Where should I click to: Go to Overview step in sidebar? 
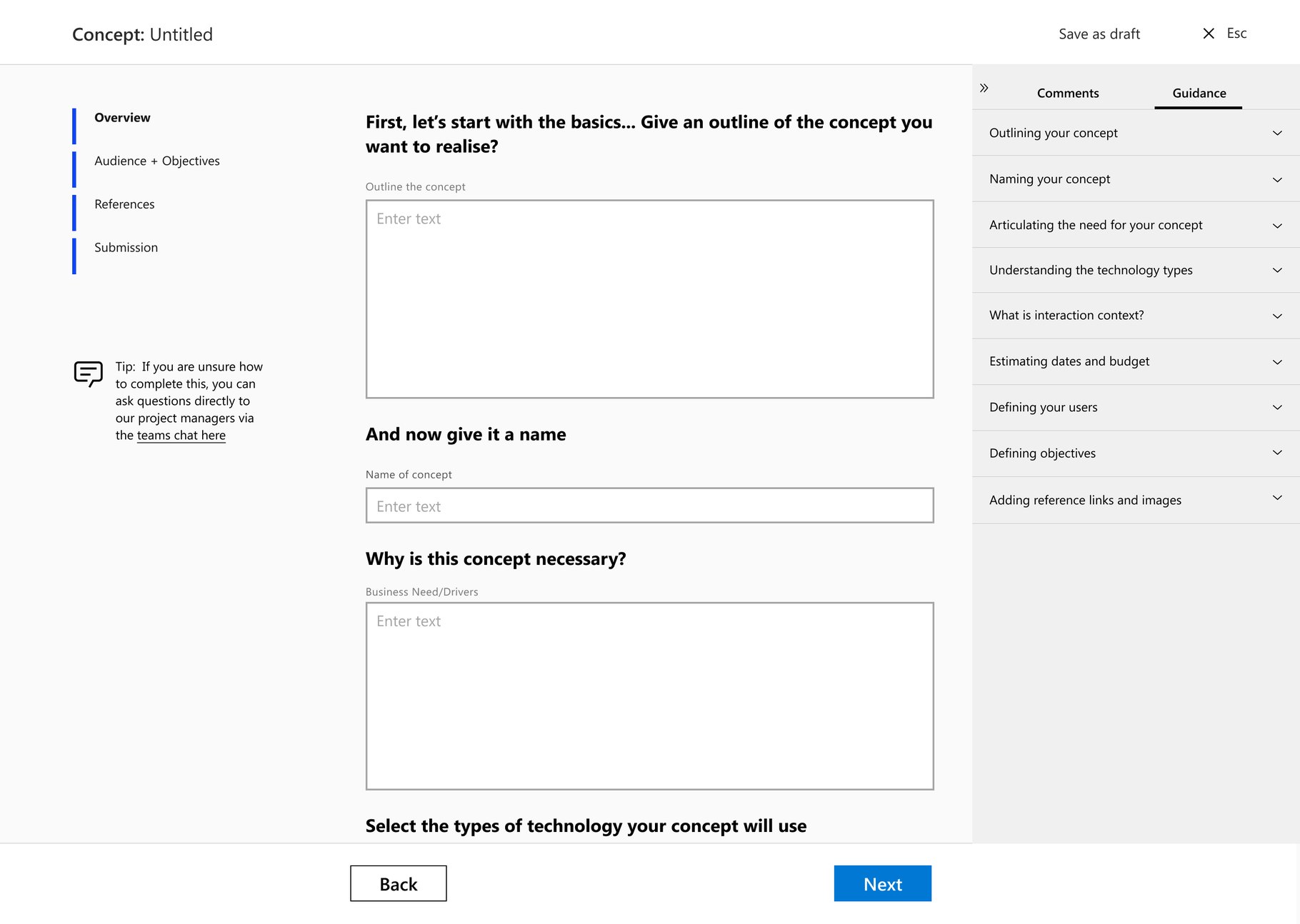click(122, 118)
